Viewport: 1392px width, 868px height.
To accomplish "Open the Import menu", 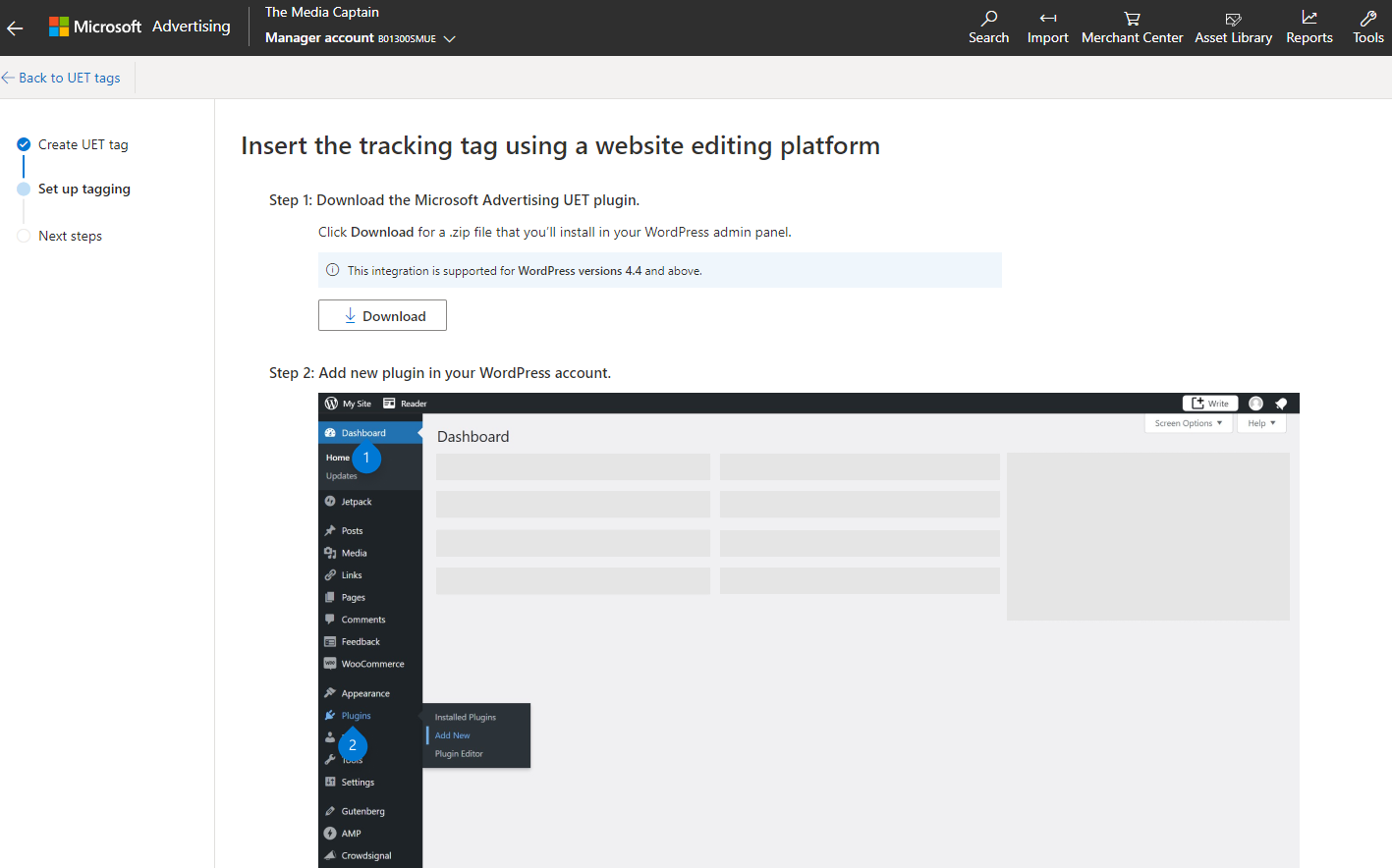I will pos(1047,27).
